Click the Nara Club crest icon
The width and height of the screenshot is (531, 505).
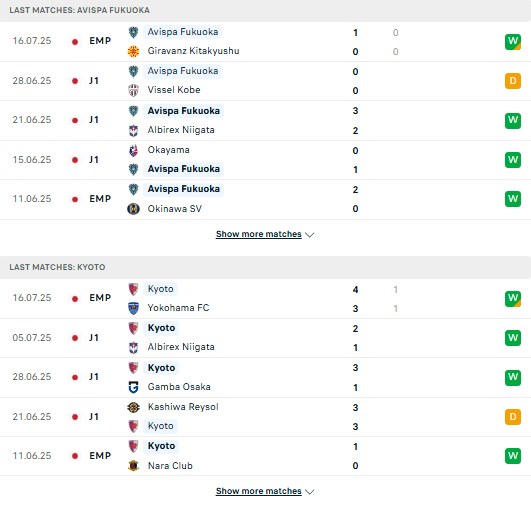[x=133, y=466]
